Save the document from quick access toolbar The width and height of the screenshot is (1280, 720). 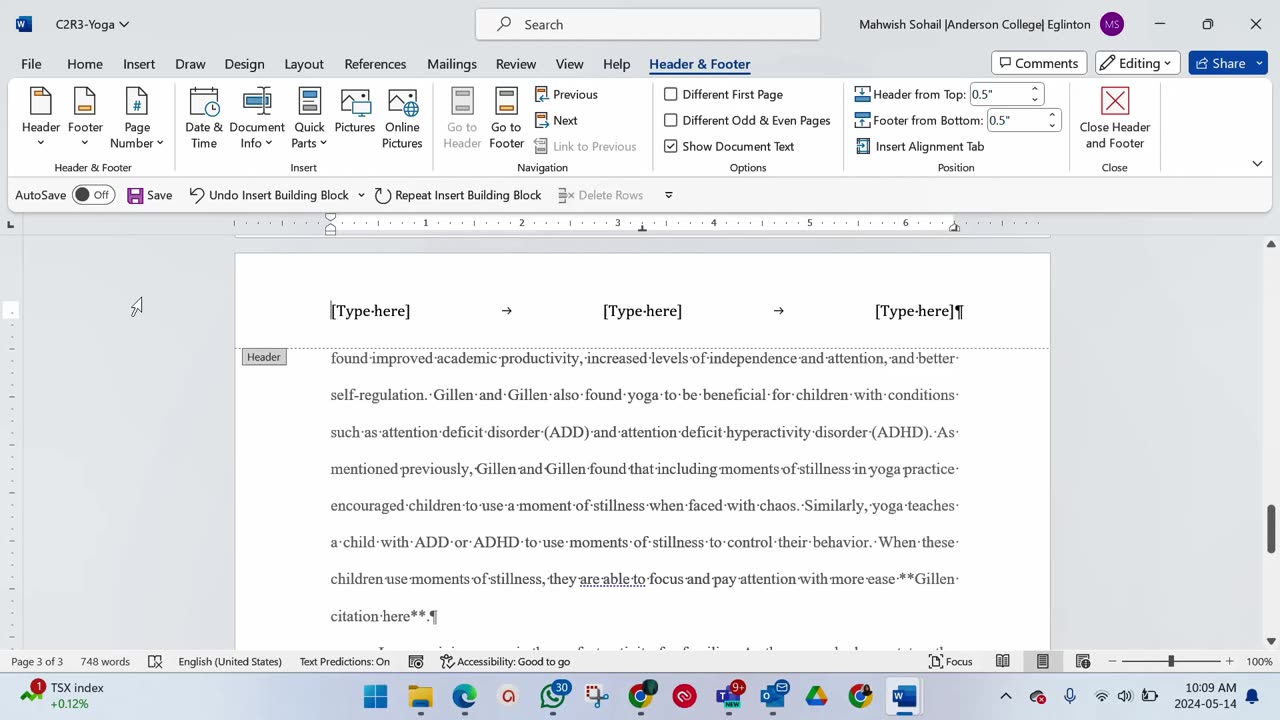[150, 195]
